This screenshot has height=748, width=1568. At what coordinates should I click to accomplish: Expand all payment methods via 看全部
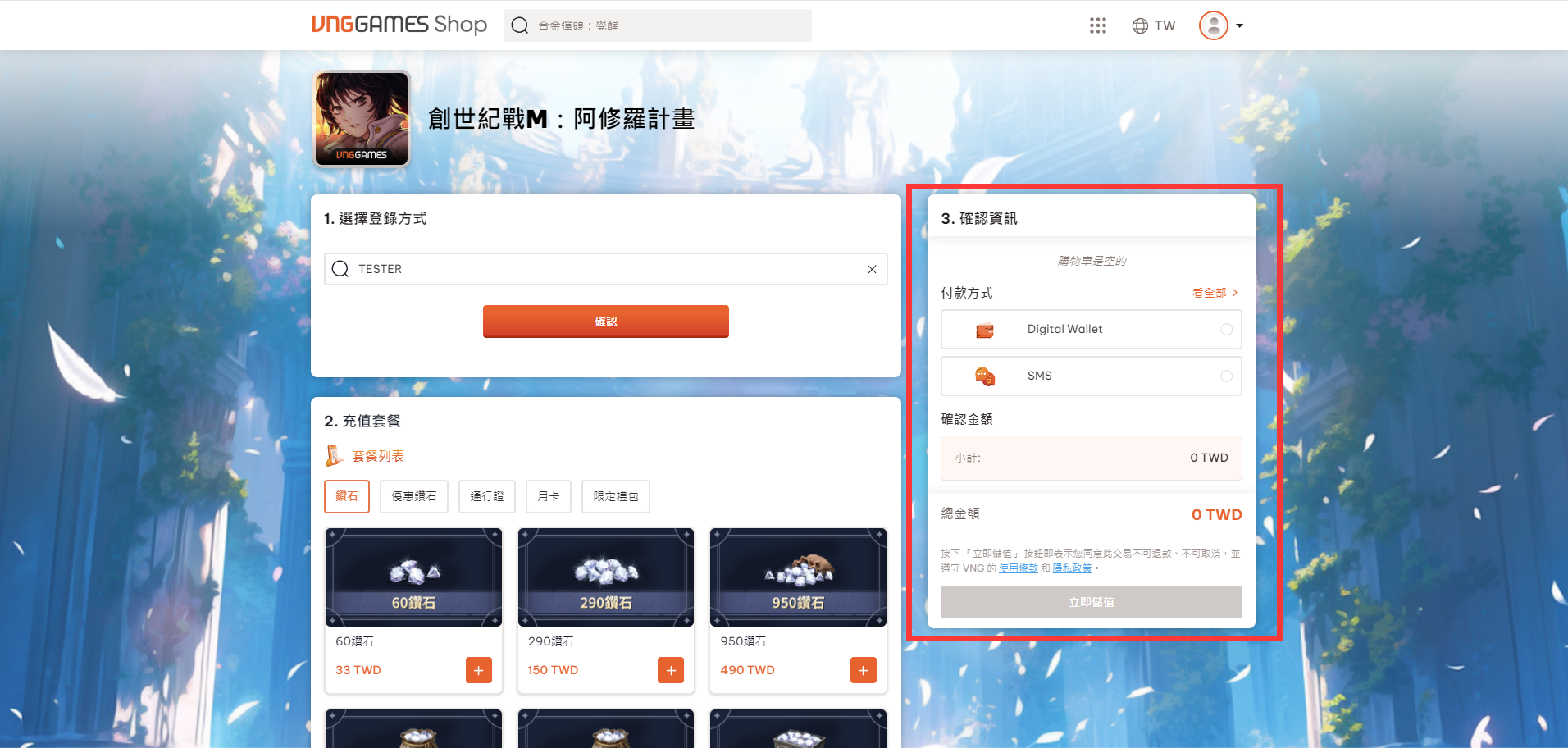click(x=1215, y=293)
